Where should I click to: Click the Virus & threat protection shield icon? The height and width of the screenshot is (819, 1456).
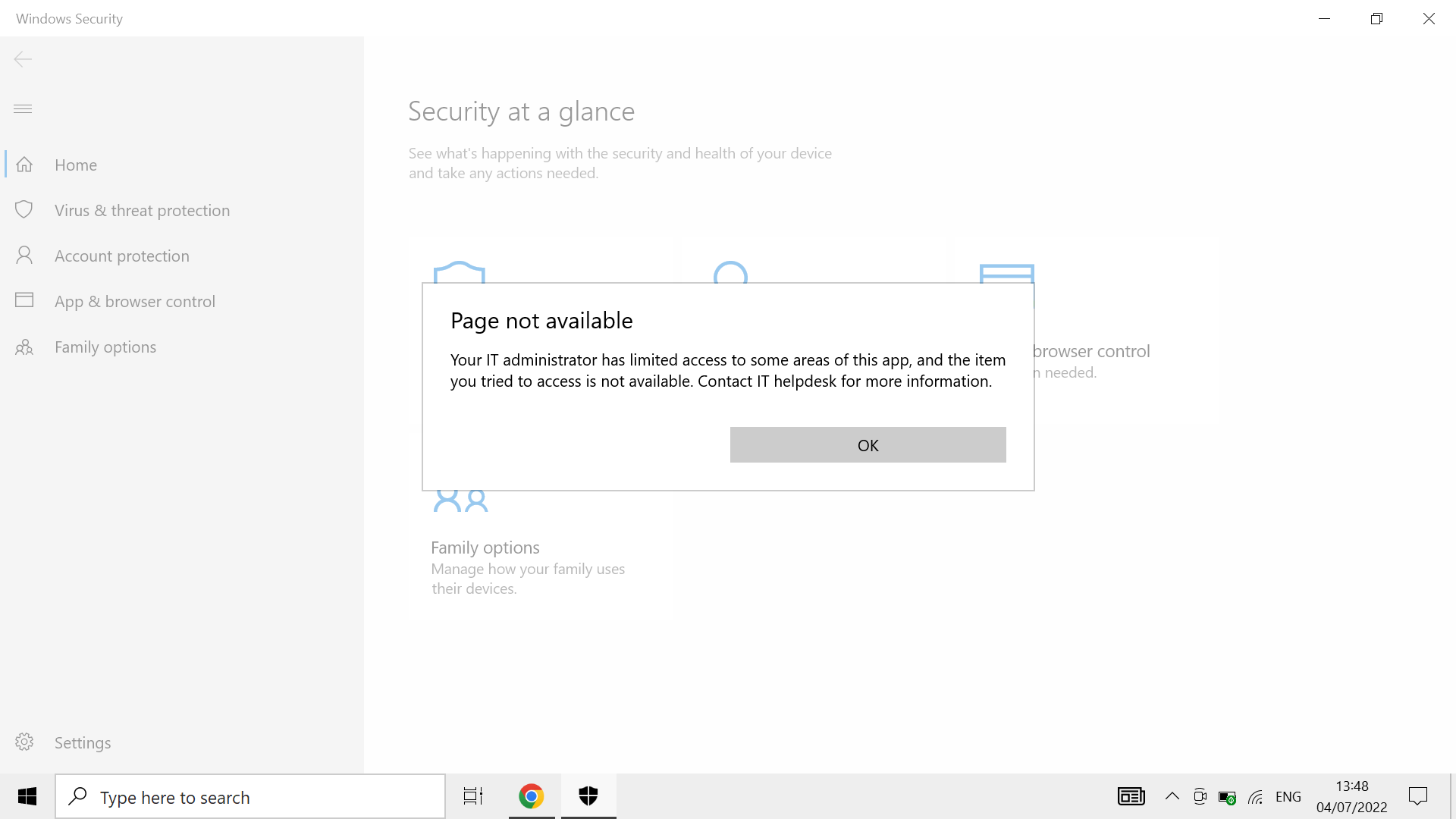(24, 210)
